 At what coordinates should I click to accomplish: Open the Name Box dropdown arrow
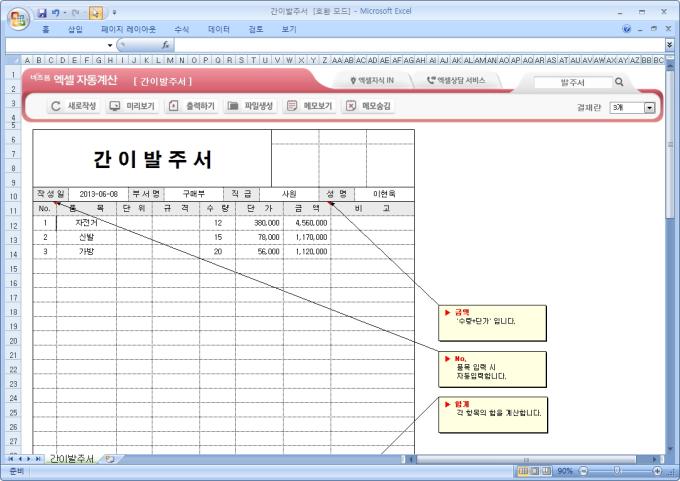[x=110, y=45]
